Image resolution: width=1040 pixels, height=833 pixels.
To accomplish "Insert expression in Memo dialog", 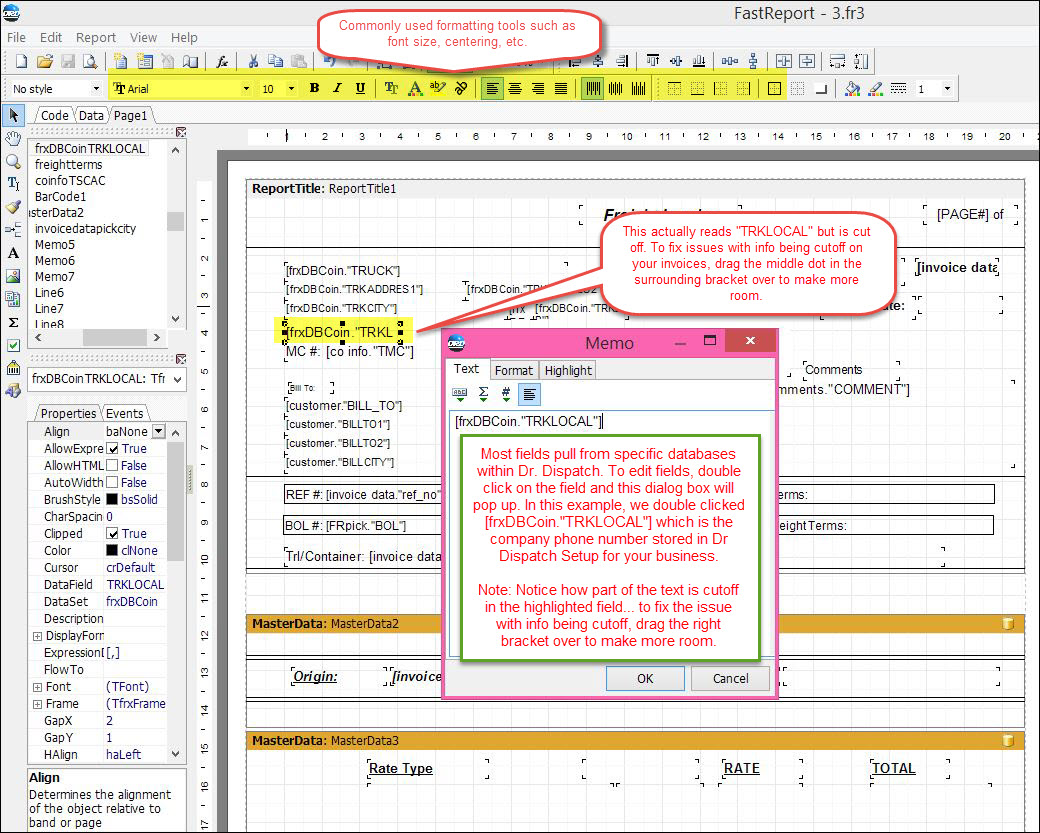I will [x=460, y=395].
